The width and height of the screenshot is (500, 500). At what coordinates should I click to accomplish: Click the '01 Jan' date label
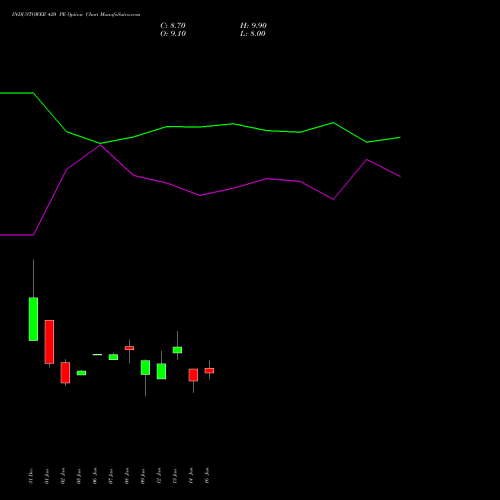point(47,476)
